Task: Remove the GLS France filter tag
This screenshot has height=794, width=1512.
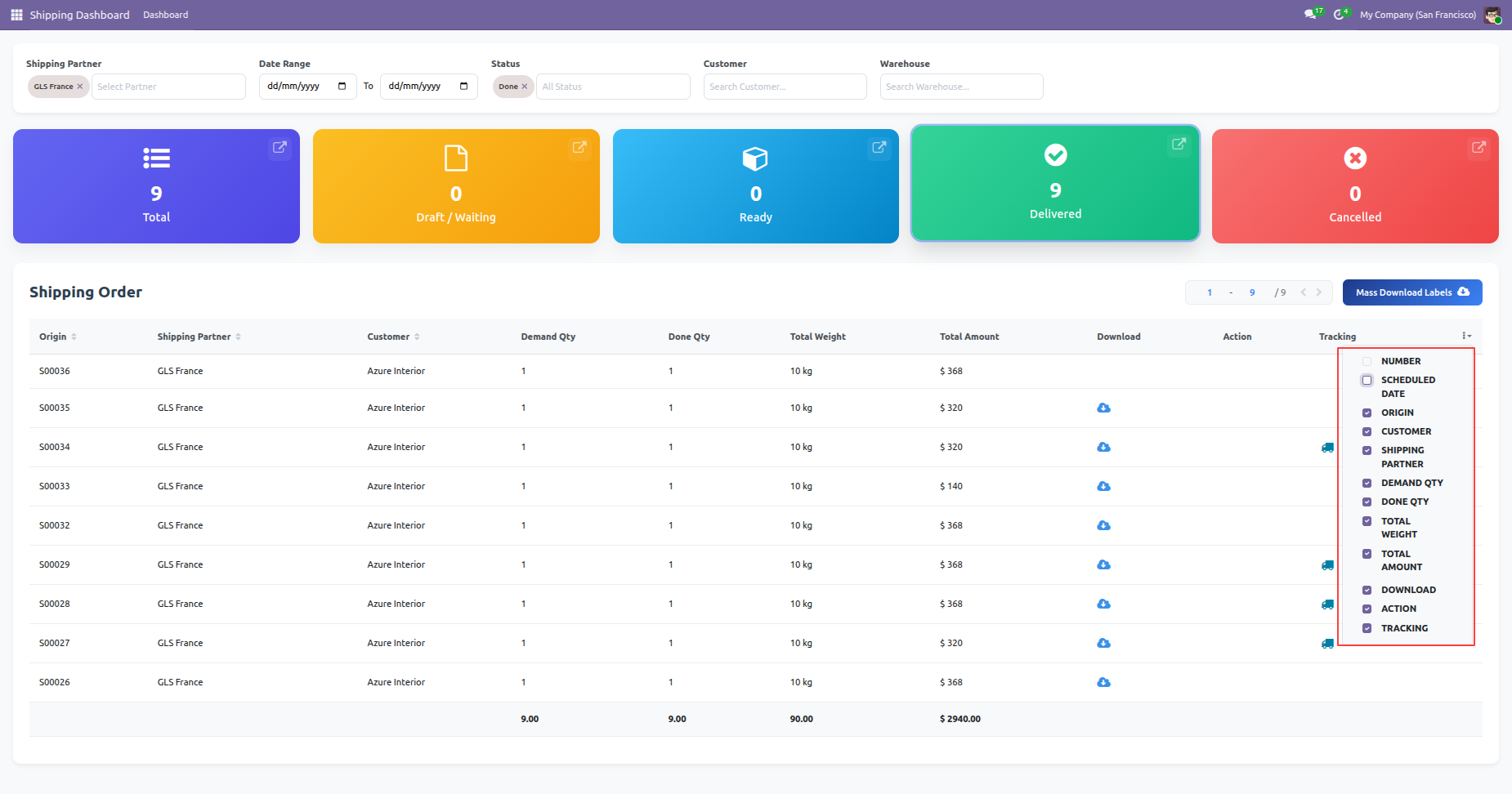Action: pyautogui.click(x=80, y=87)
